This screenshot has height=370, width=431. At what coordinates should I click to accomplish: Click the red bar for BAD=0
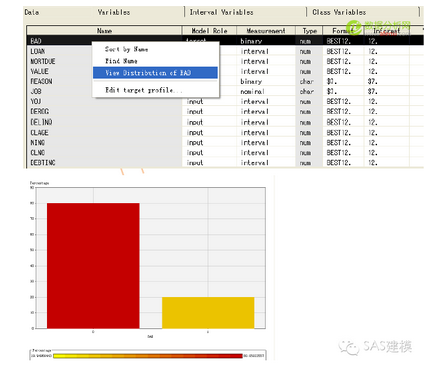point(93,266)
